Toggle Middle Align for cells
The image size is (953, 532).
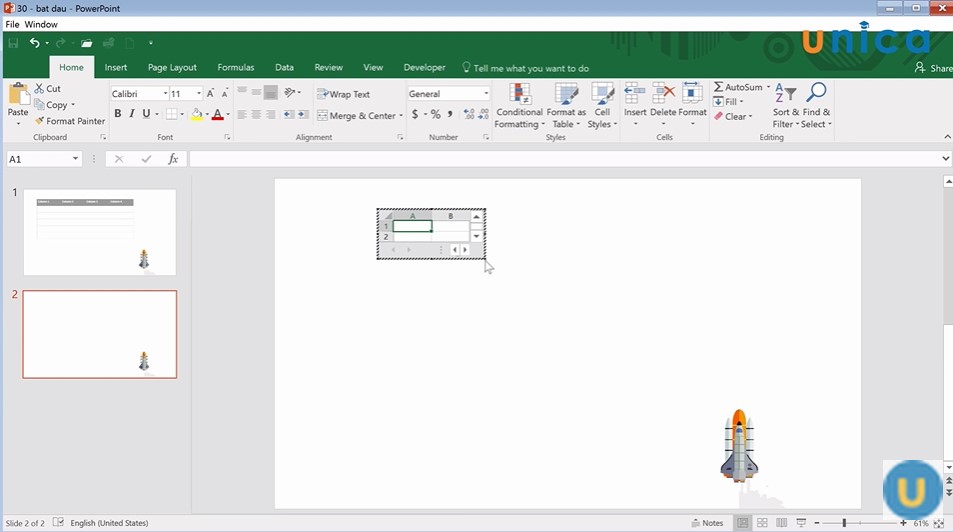(256, 92)
